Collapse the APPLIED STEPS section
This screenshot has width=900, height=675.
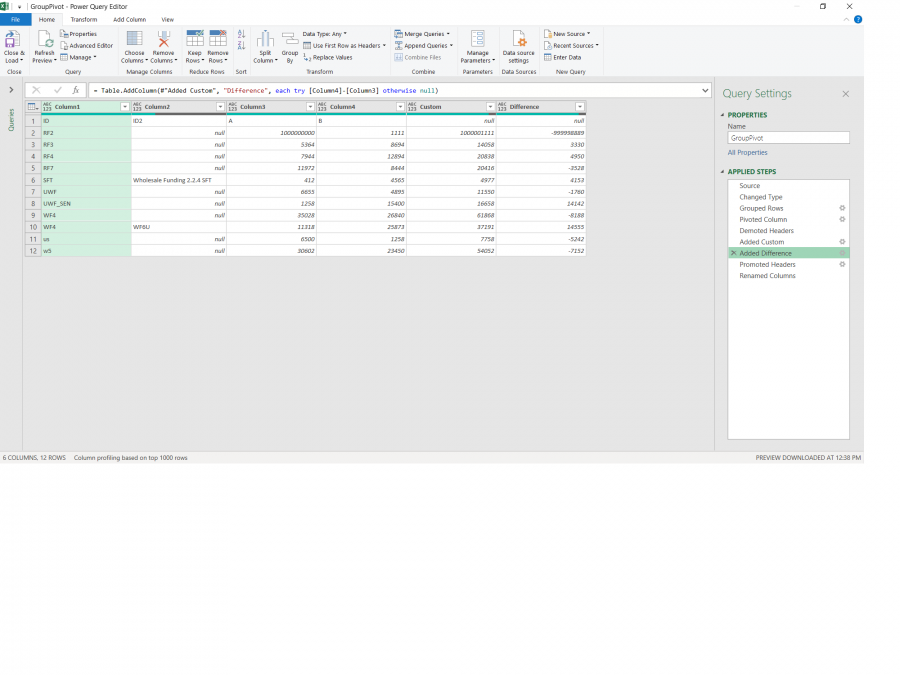click(x=723, y=172)
